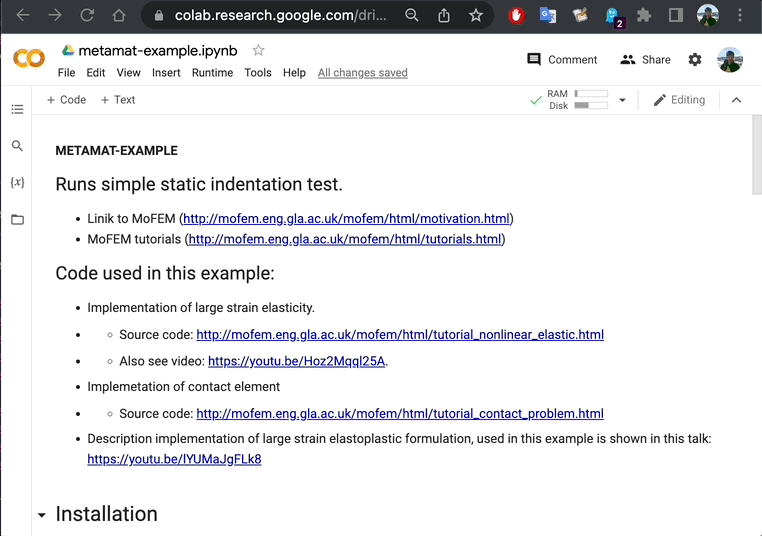Click the Share button
The image size is (762, 536).
(x=645, y=60)
